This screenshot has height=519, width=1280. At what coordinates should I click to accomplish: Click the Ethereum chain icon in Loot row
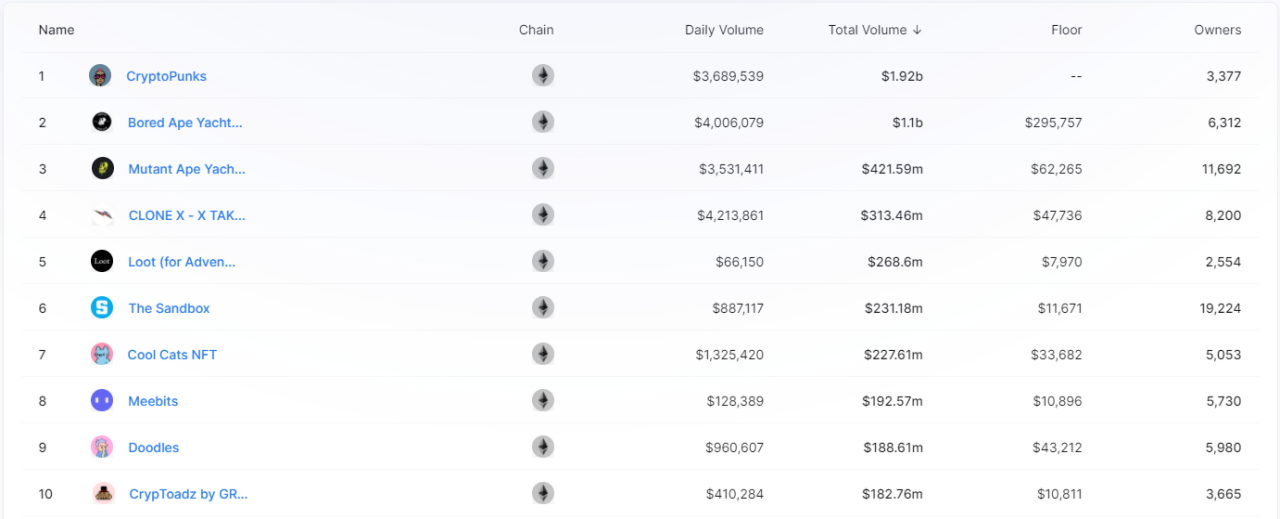pos(543,262)
